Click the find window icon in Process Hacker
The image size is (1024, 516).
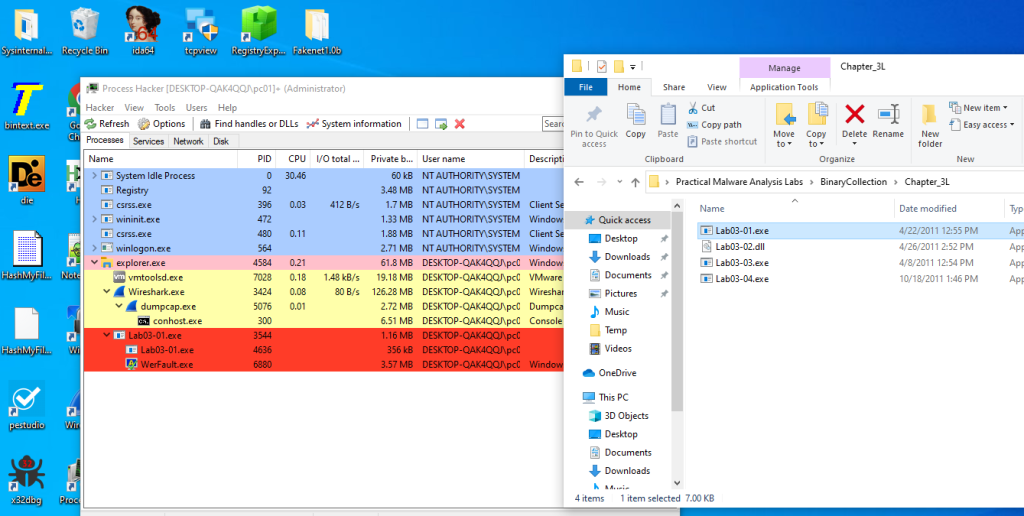(423, 123)
